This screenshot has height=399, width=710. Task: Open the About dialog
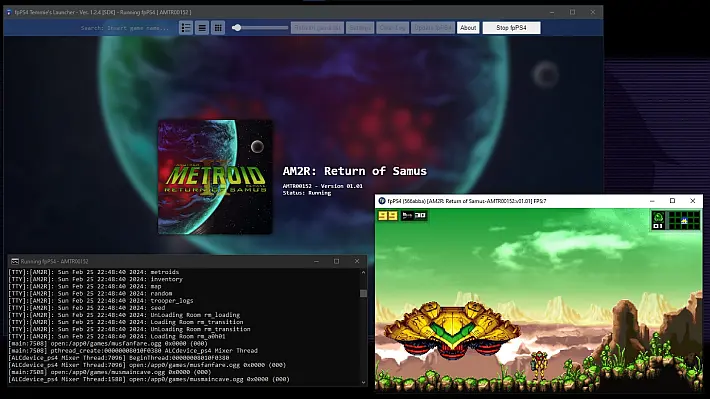[x=468, y=28]
